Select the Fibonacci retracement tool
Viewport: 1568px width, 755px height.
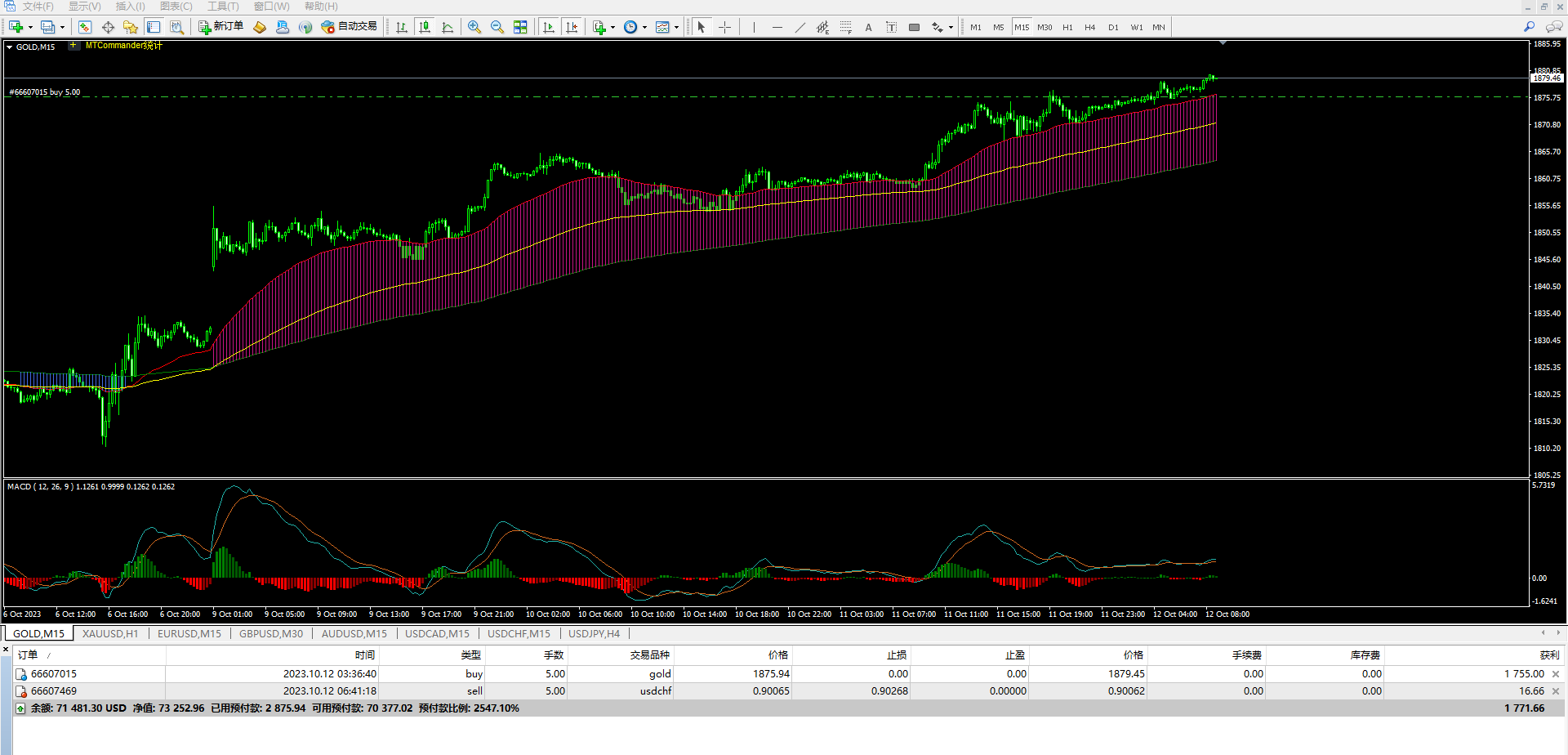pos(845,27)
